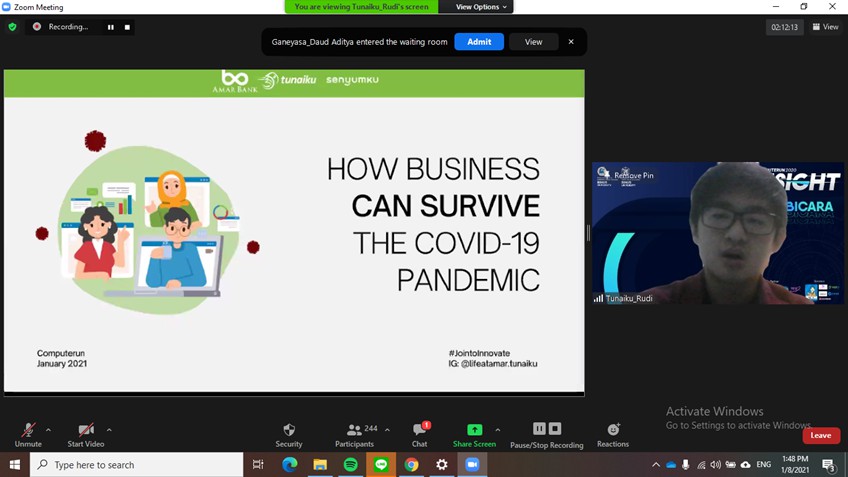Dismiss the waiting room notification
The image size is (848, 477).
coord(571,42)
